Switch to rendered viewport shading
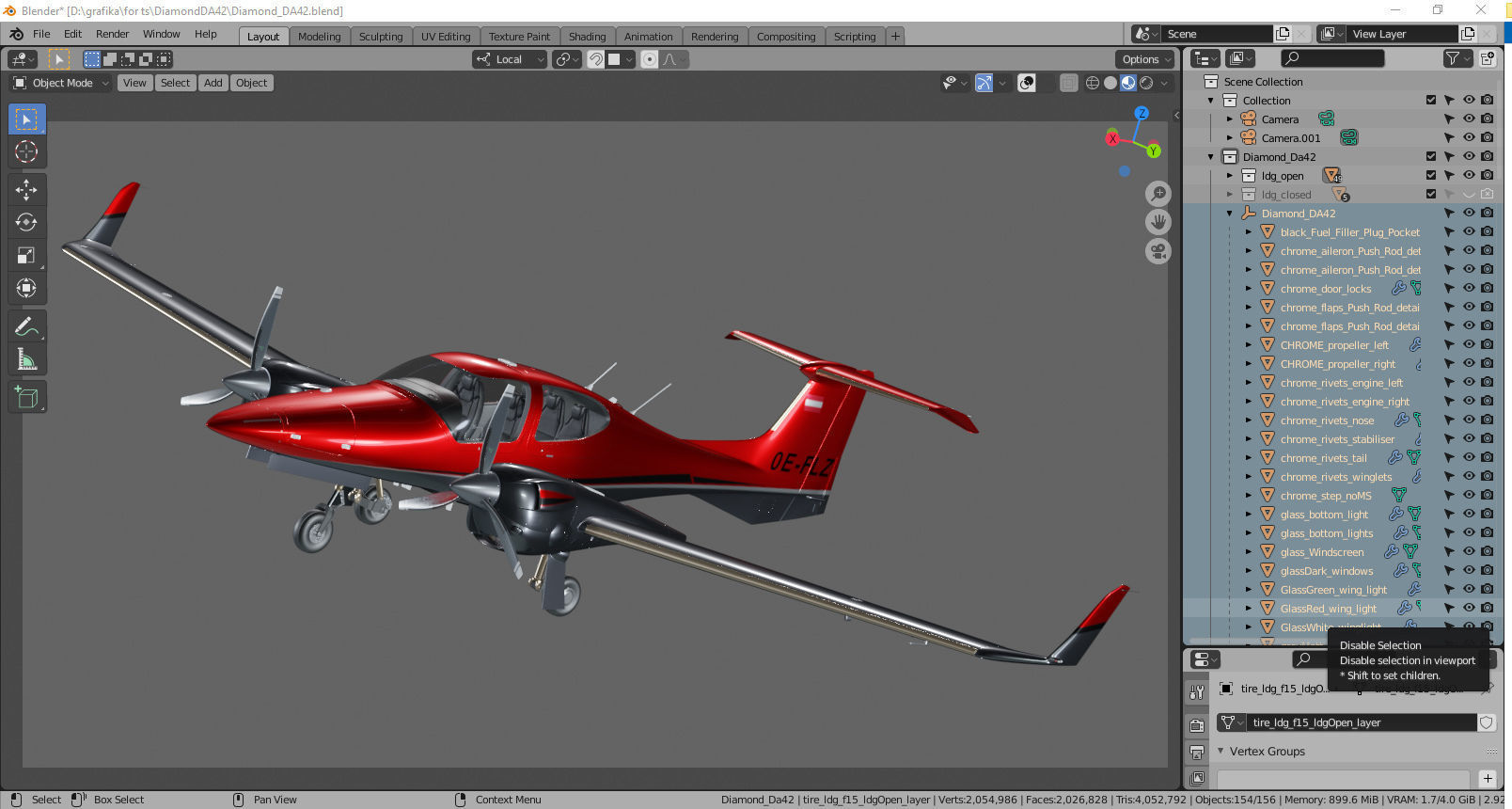 (x=1146, y=83)
